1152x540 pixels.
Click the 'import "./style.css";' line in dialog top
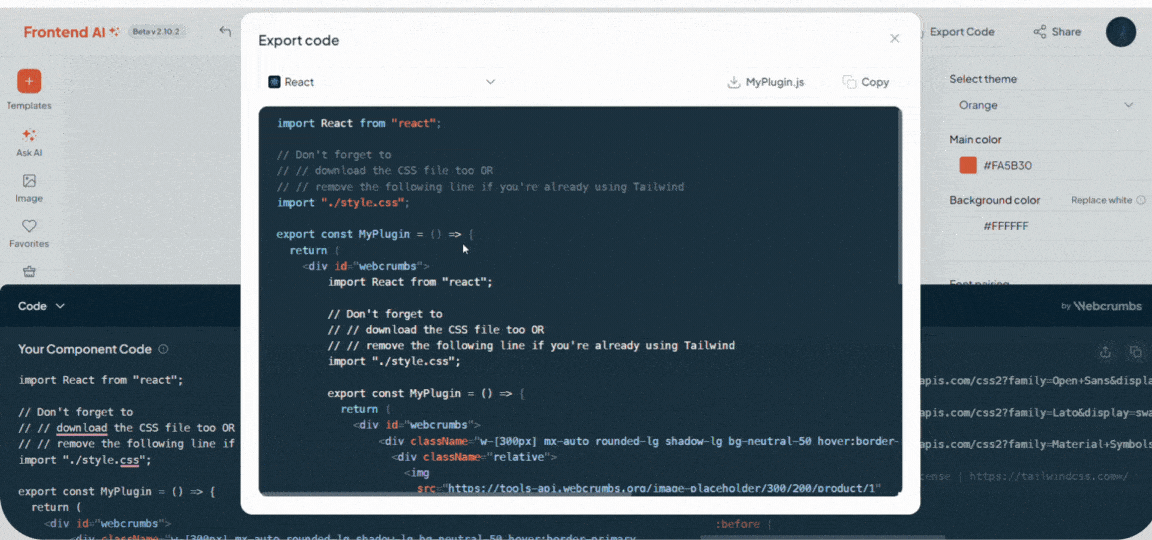point(343,203)
